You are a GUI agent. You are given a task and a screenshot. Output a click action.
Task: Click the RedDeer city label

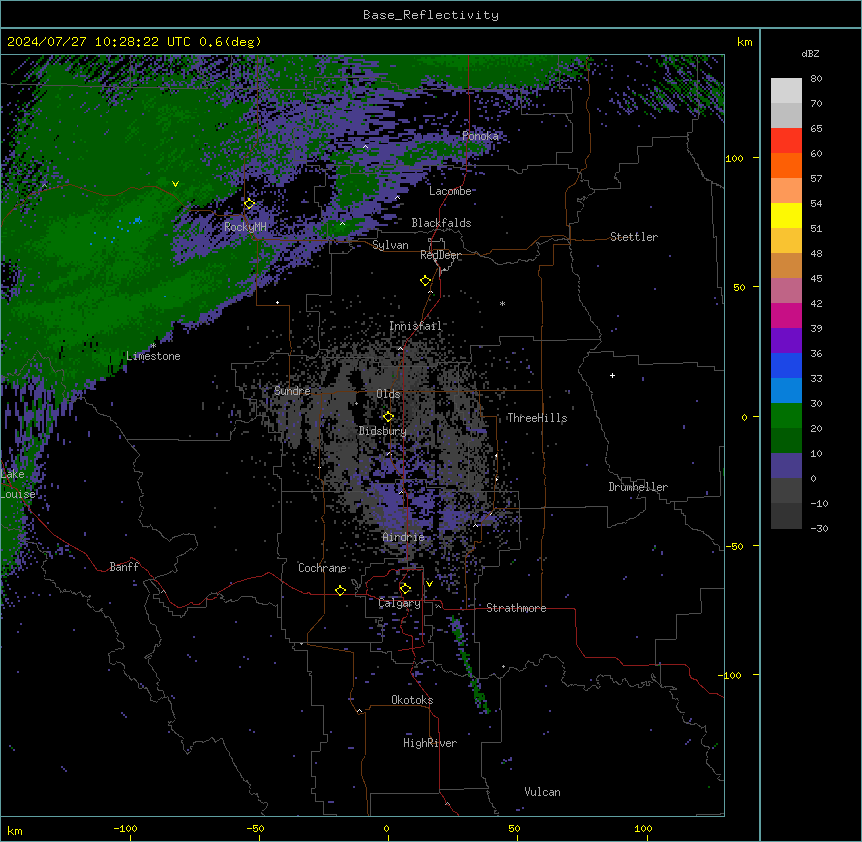[441, 255]
